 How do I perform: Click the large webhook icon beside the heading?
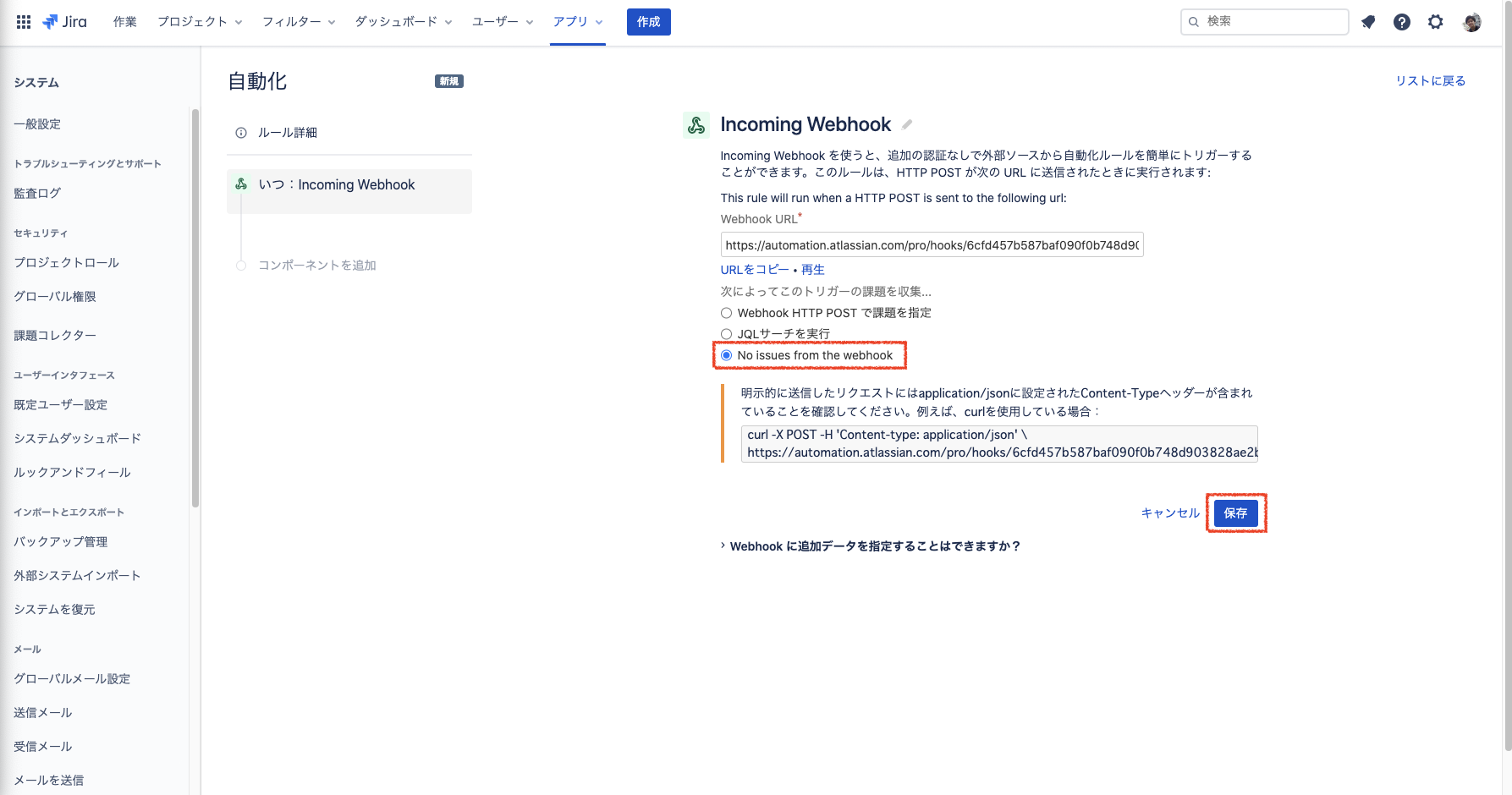pyautogui.click(x=696, y=125)
